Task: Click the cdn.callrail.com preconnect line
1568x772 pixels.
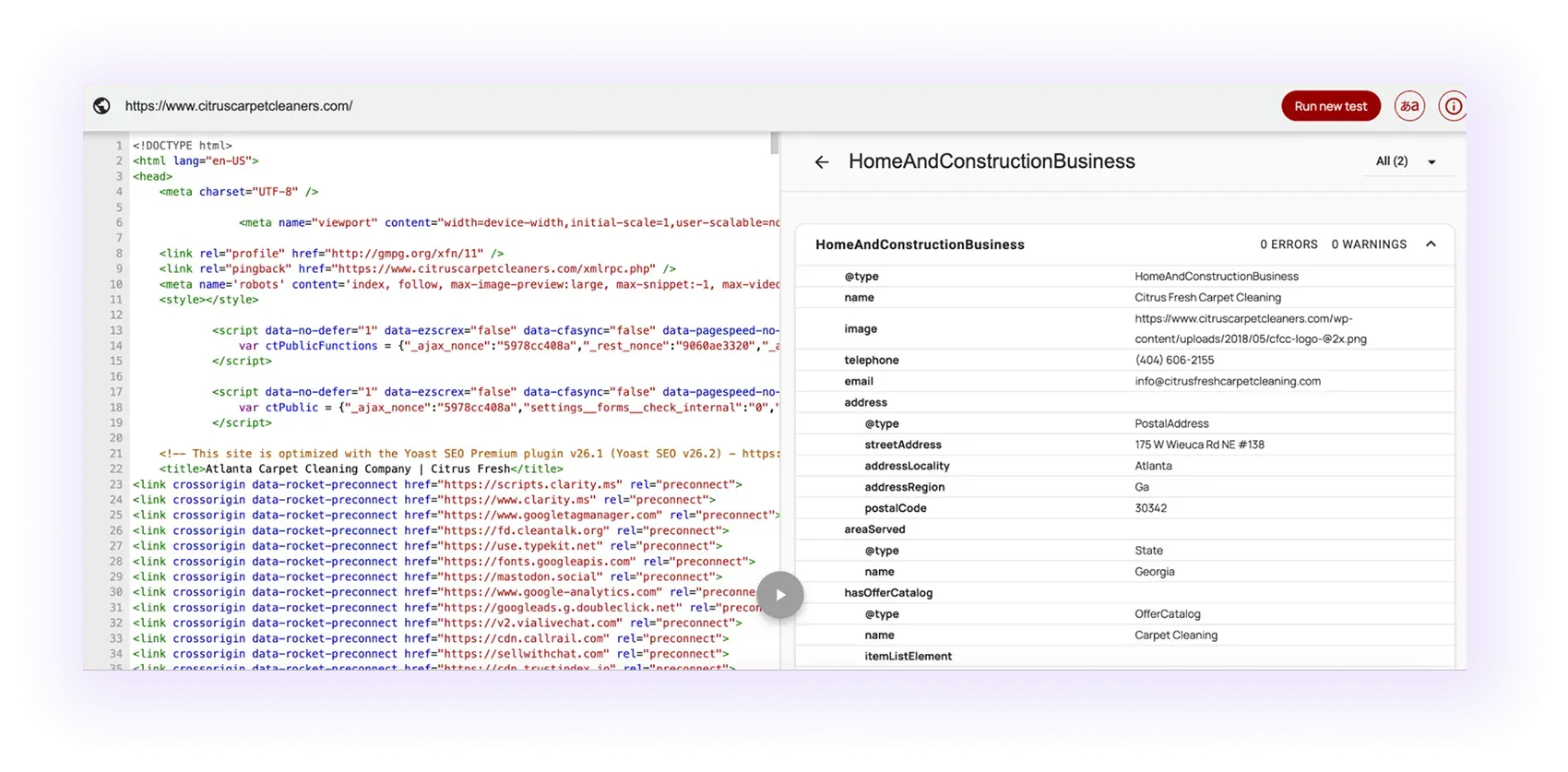Action: 431,639
